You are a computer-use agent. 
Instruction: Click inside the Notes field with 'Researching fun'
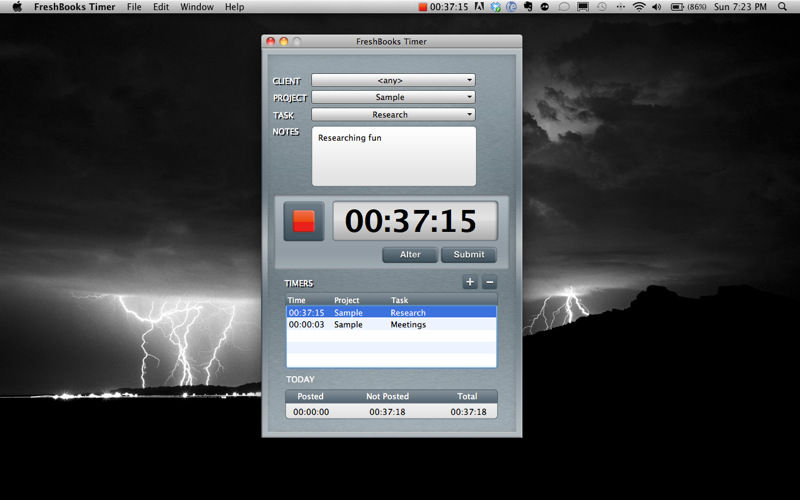tap(394, 156)
